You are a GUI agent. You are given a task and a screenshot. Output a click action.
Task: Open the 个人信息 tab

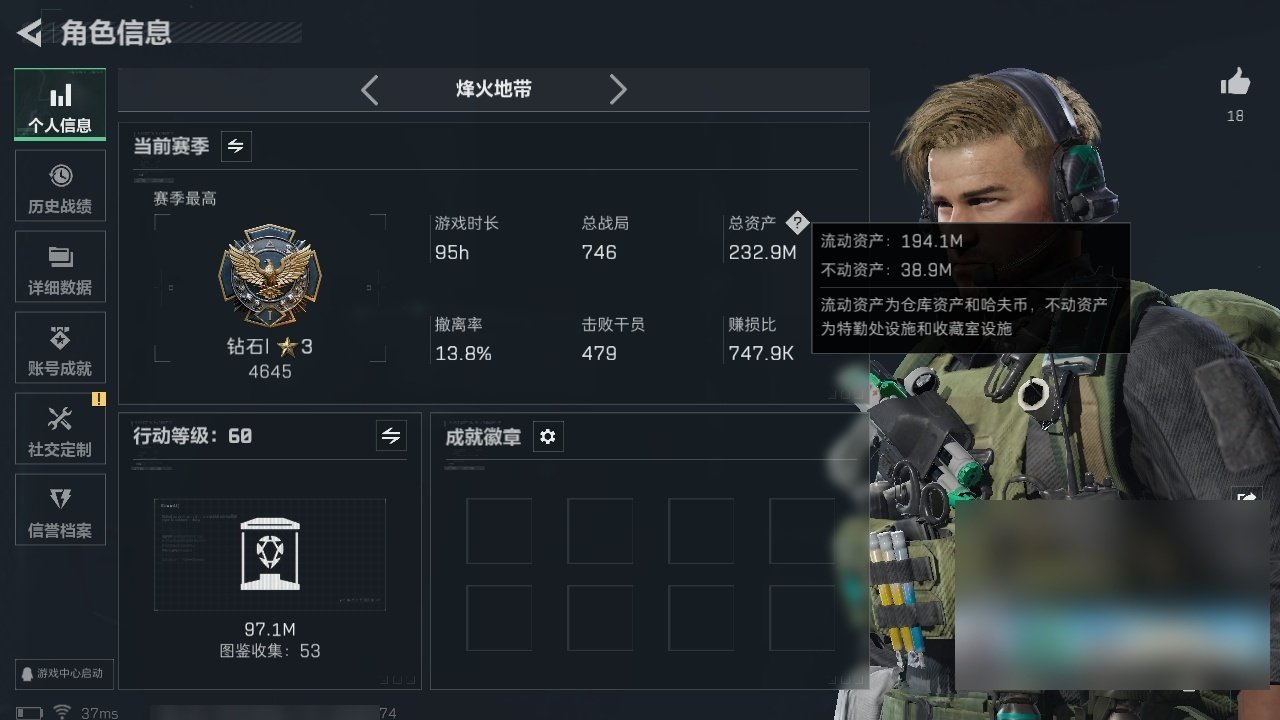coord(60,105)
